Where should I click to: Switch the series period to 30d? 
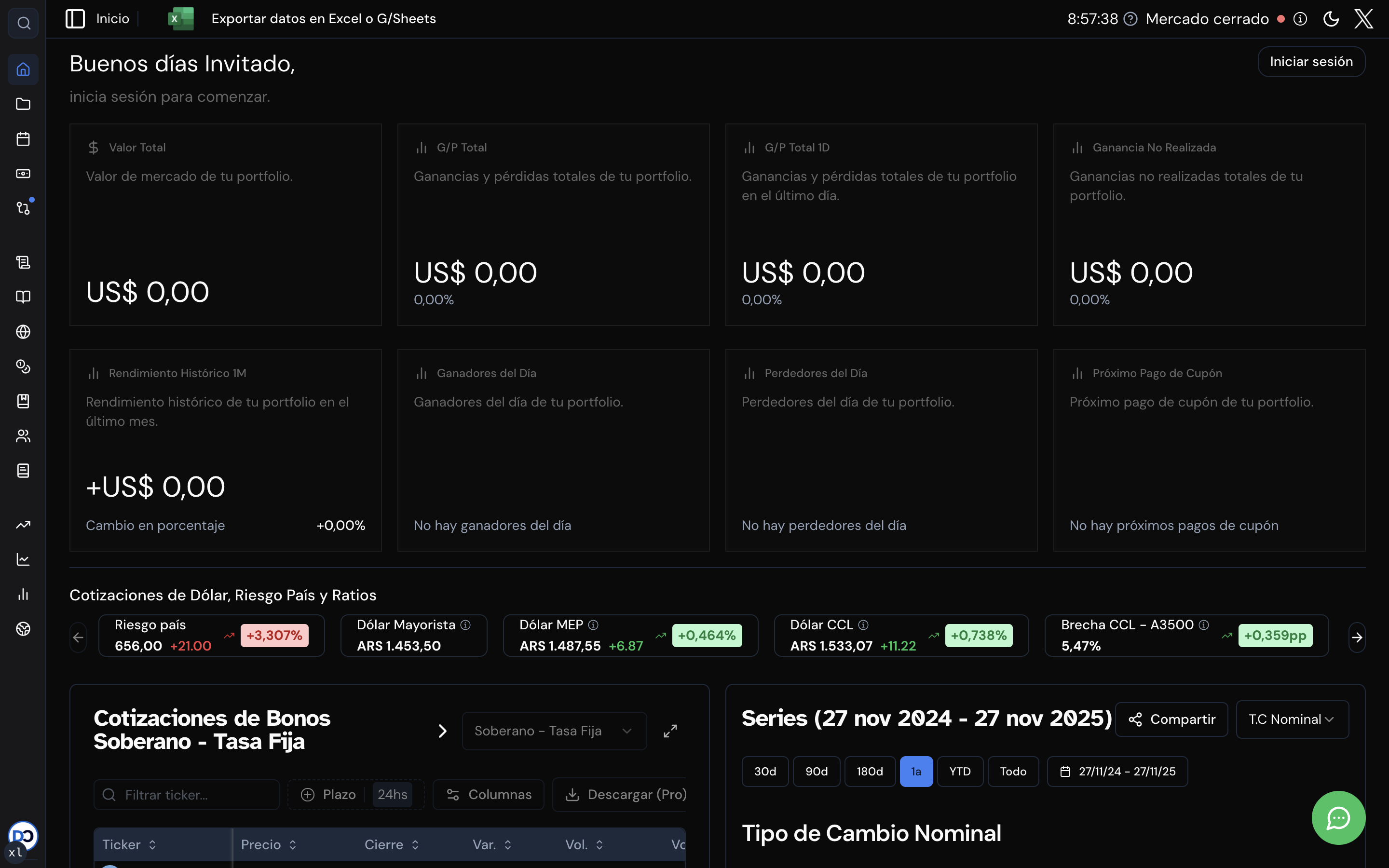pos(765,771)
